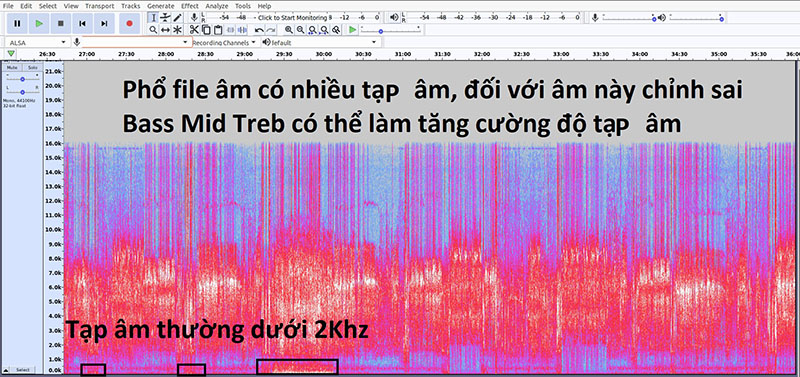Choose the Time Shift tool
This screenshot has height=377, width=800.
click(165, 30)
